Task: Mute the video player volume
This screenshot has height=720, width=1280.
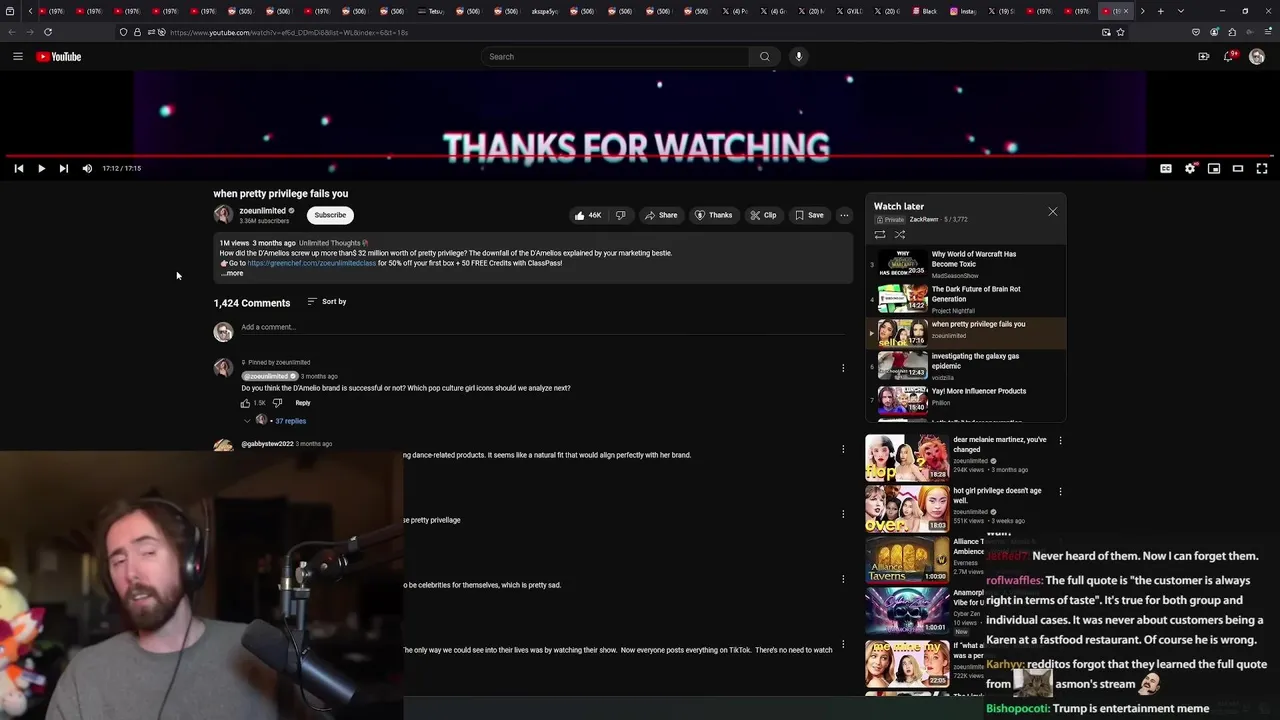Action: [x=87, y=168]
